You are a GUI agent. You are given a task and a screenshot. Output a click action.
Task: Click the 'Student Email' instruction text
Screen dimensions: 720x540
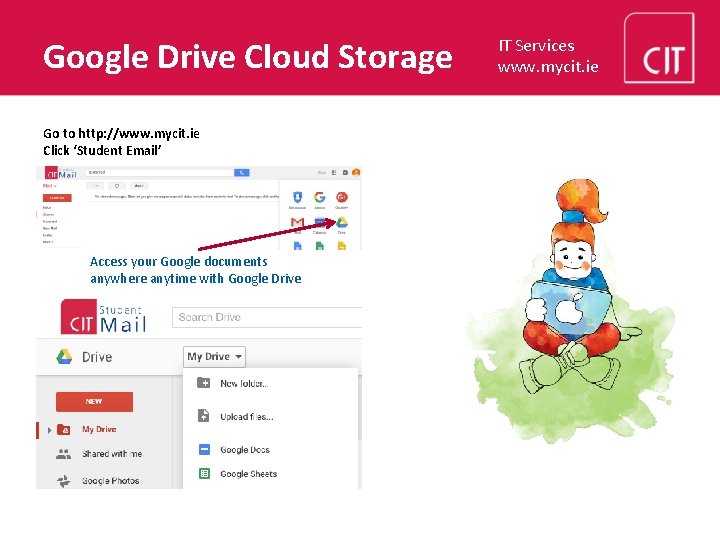click(x=117, y=151)
